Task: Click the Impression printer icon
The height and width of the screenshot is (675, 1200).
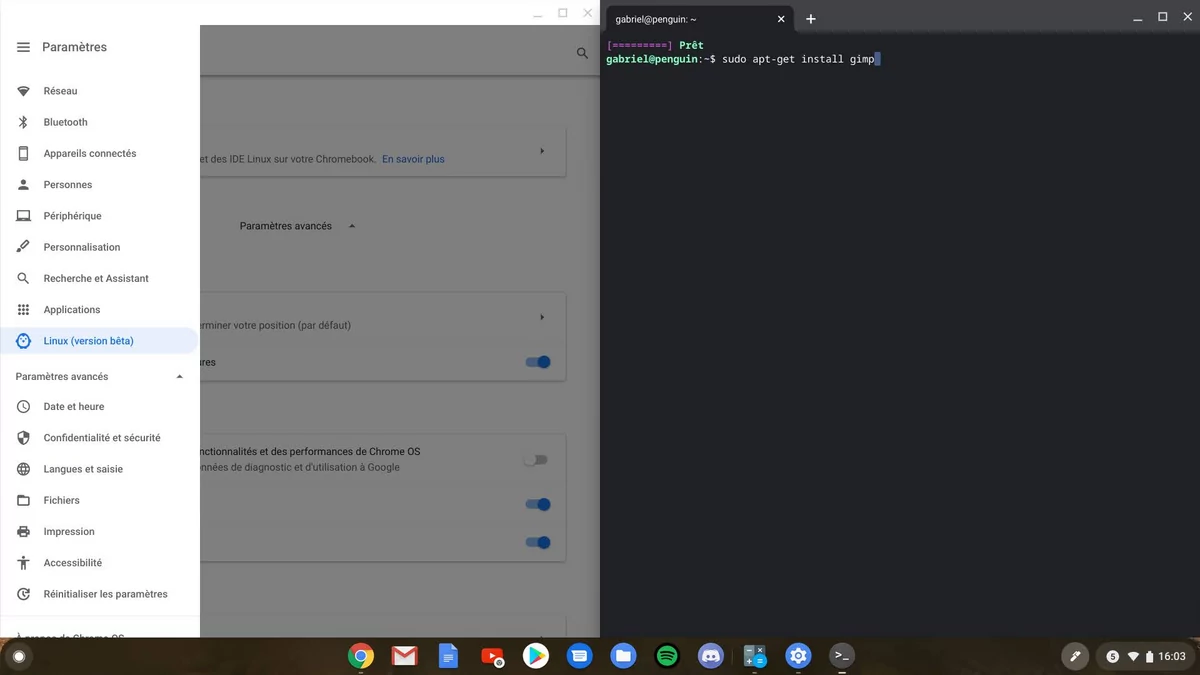Action: click(x=23, y=532)
